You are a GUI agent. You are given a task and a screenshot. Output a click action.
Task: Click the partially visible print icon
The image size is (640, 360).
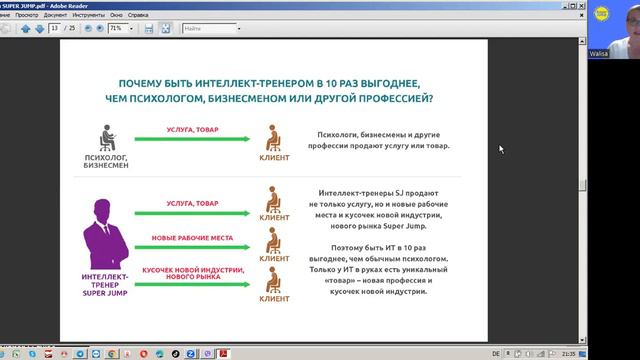(x=5, y=29)
